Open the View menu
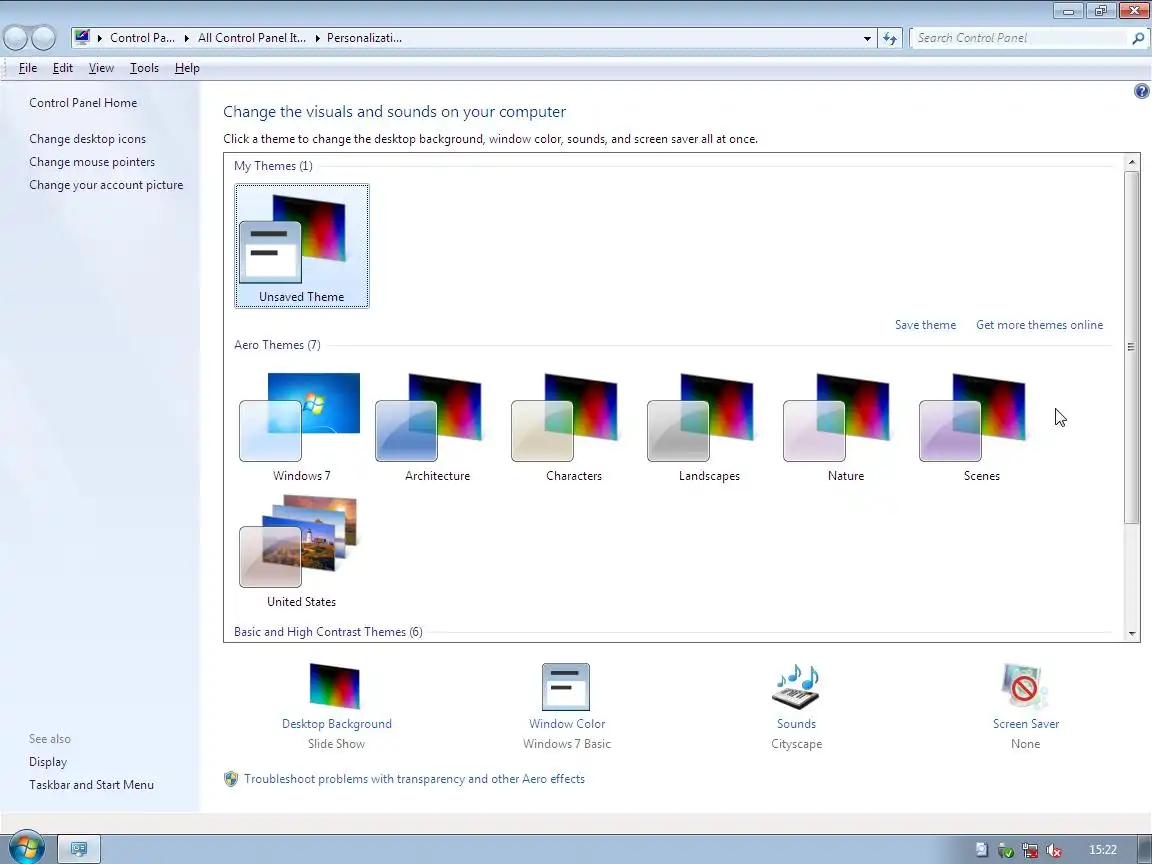 point(101,68)
